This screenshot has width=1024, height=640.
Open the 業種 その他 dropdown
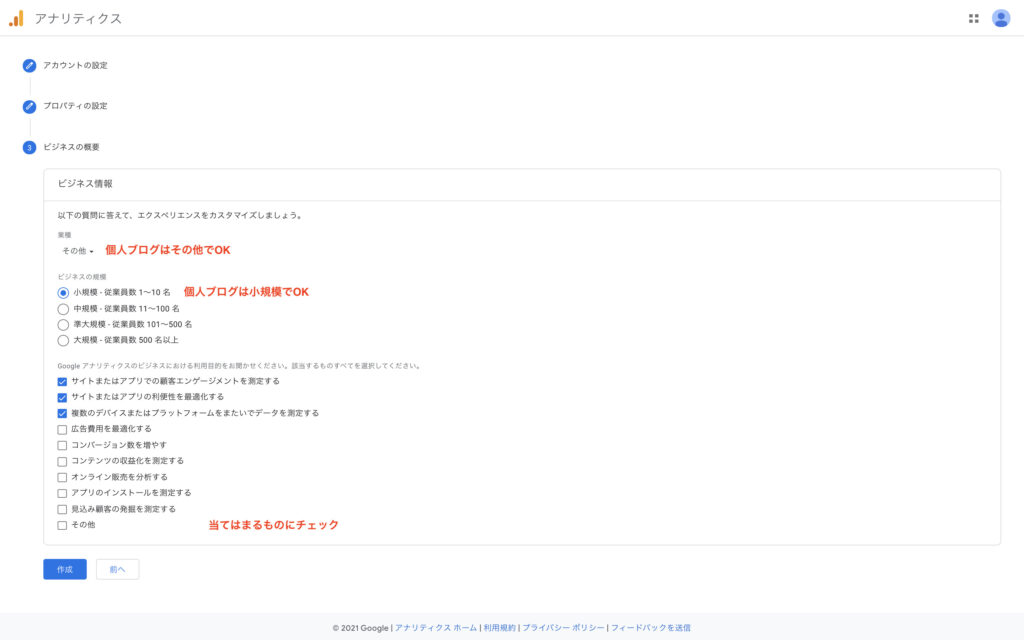pyautogui.click(x=78, y=251)
